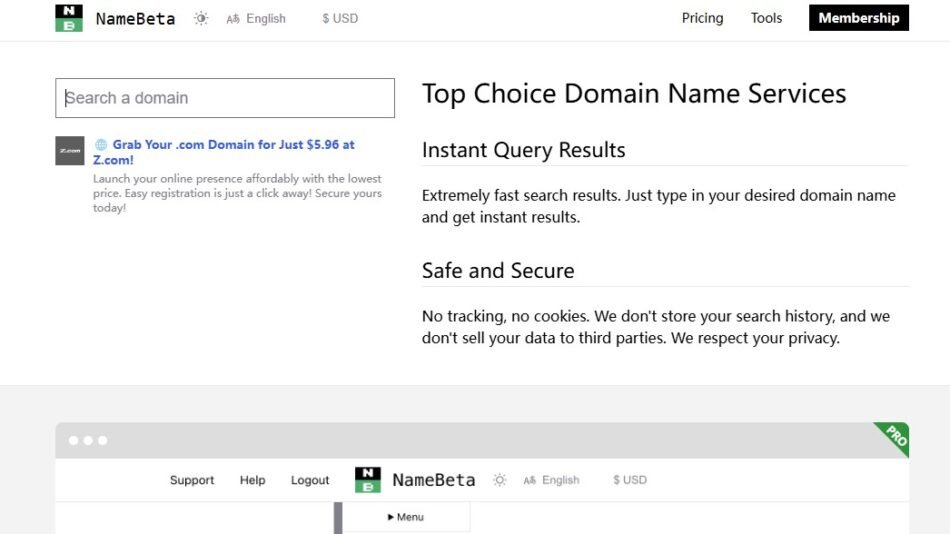
Task: Click the Safe and Secure heading
Action: tap(498, 270)
